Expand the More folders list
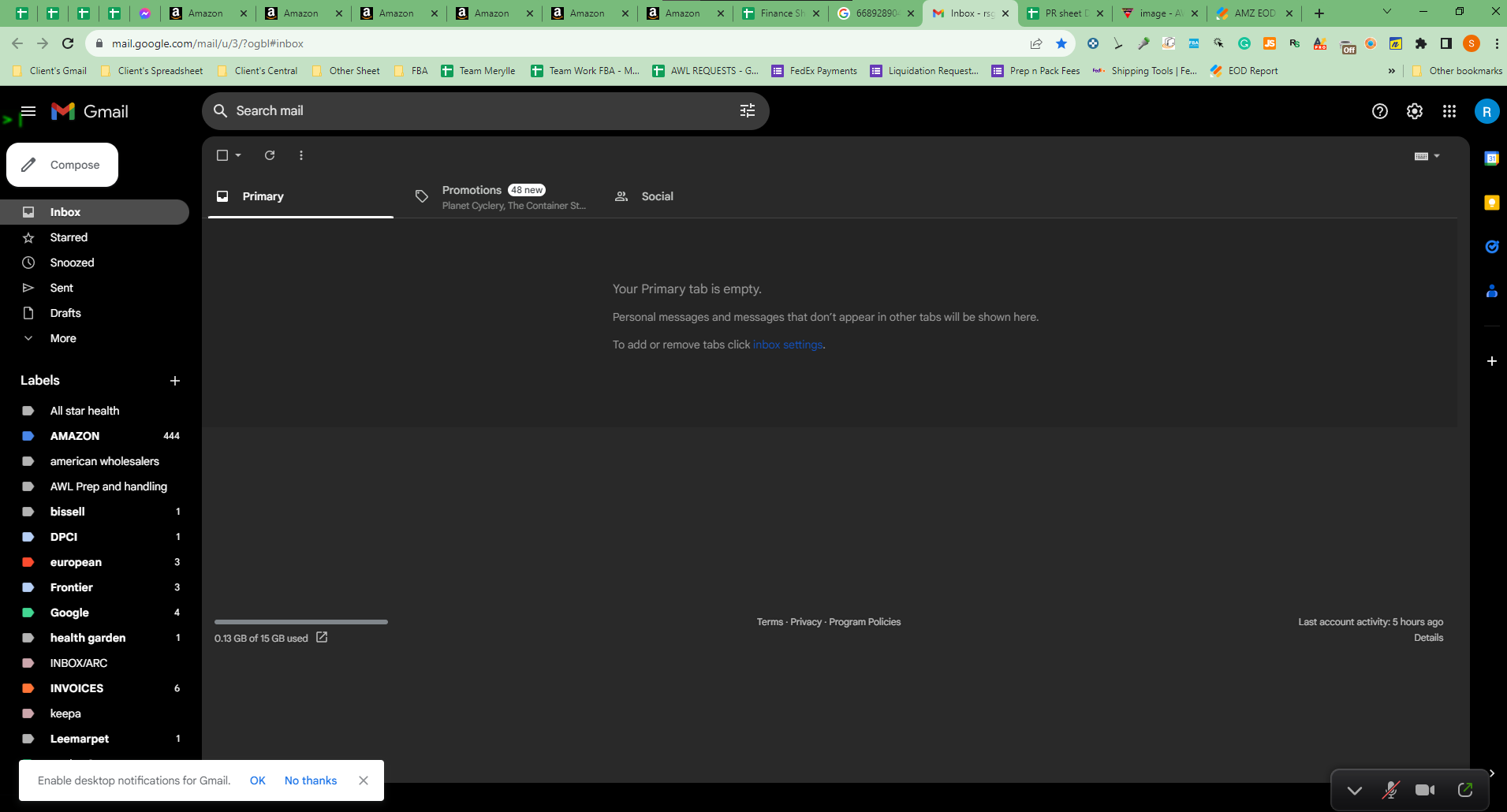Screen dimensions: 1507x812 coord(95,338)
